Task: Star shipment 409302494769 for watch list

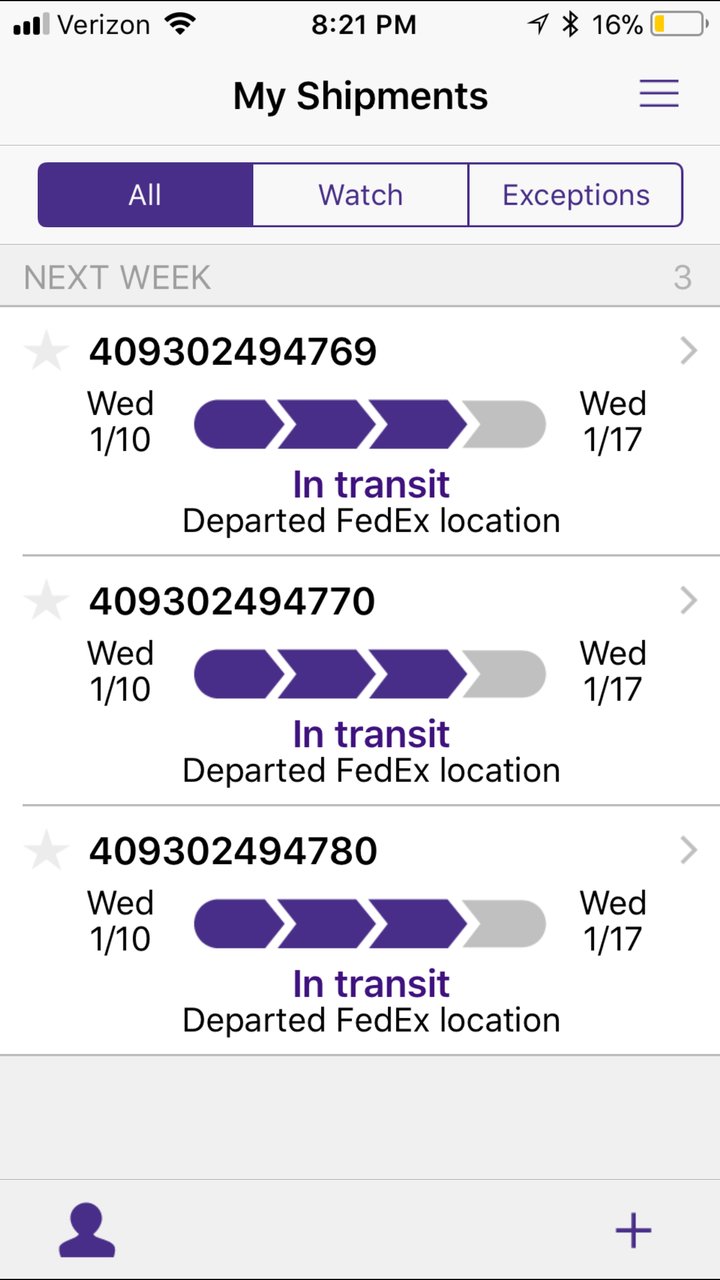Action: pos(46,351)
